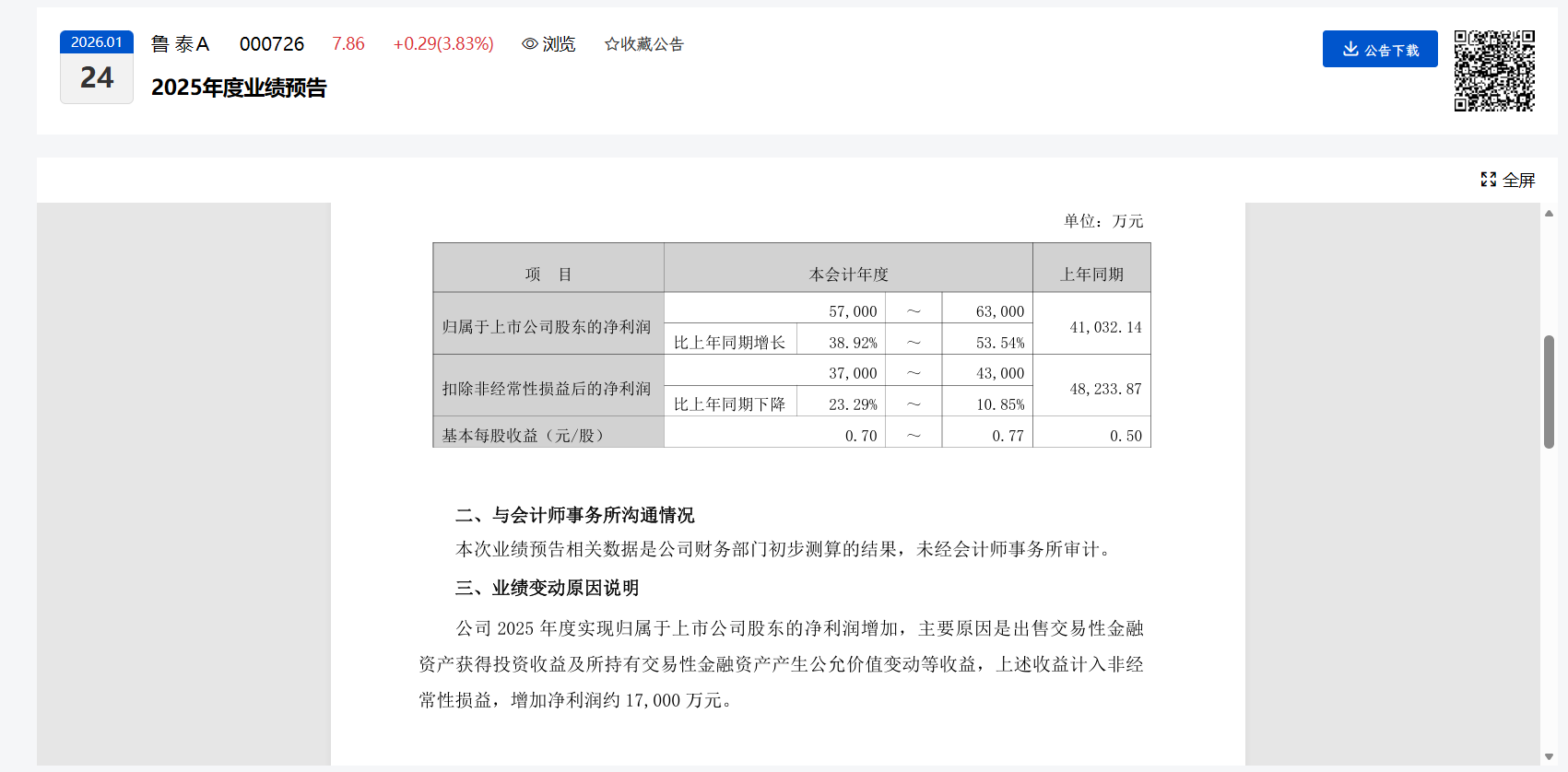Click the star icon to favorite this announcement
Image resolution: width=1568 pixels, height=772 pixels.
tap(611, 44)
